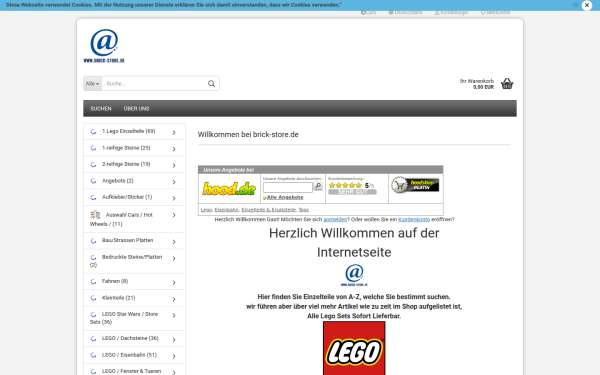Open the ÜBER UNS menu item
The height and width of the screenshot is (375, 600).
136,109
